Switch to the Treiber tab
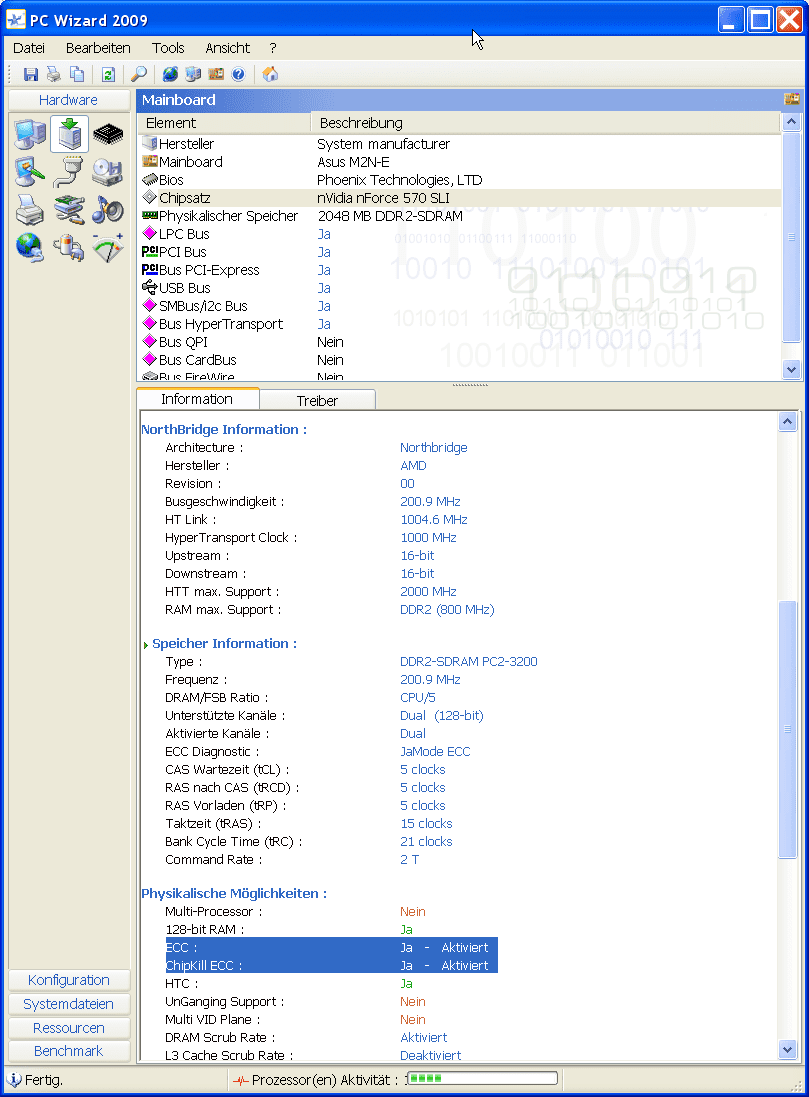 317,401
